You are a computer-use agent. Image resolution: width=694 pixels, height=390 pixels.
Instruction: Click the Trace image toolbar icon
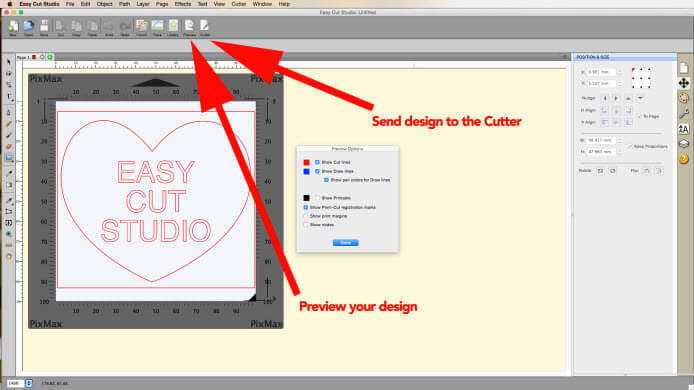coord(157,27)
